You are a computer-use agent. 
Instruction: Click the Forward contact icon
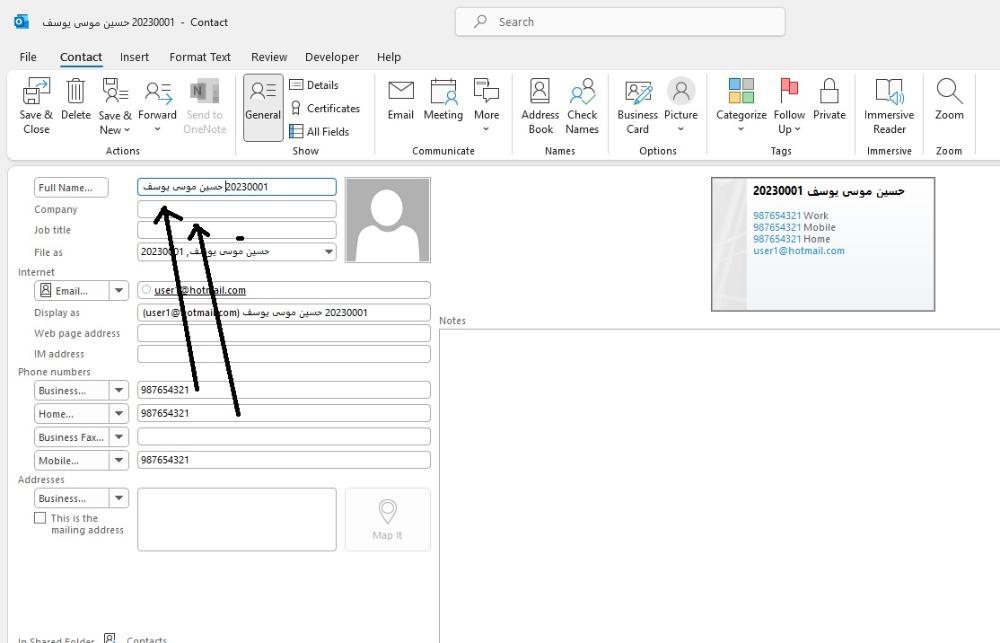158,92
